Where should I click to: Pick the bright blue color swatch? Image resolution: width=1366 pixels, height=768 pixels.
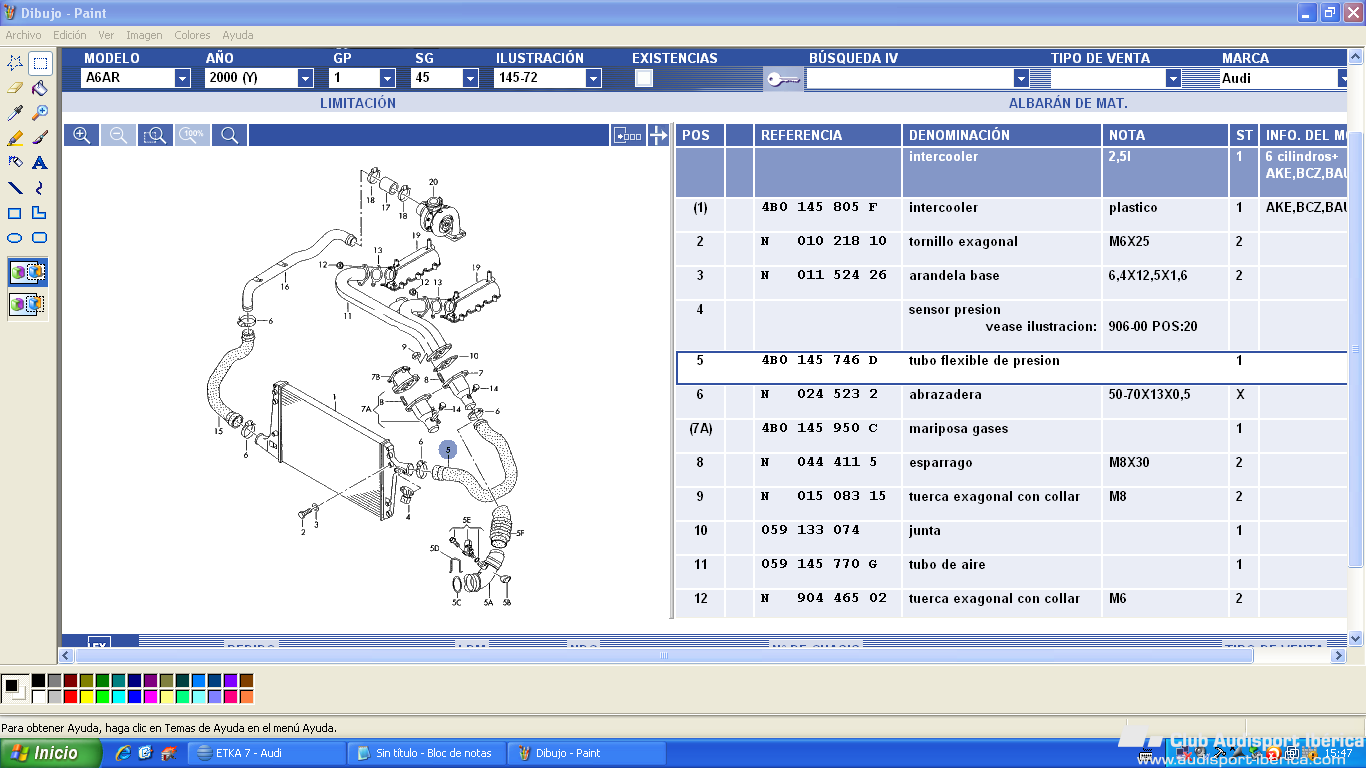point(134,696)
